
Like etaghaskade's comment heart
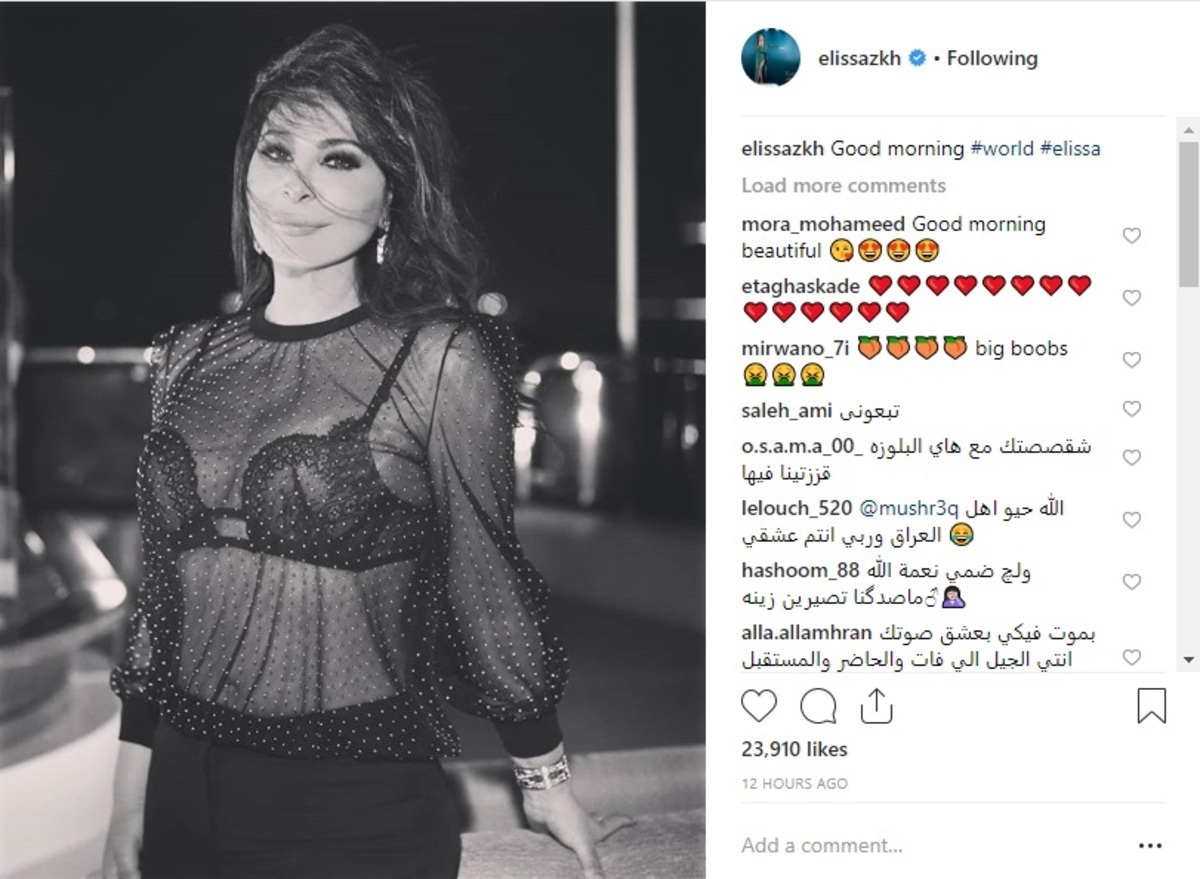(x=1132, y=298)
